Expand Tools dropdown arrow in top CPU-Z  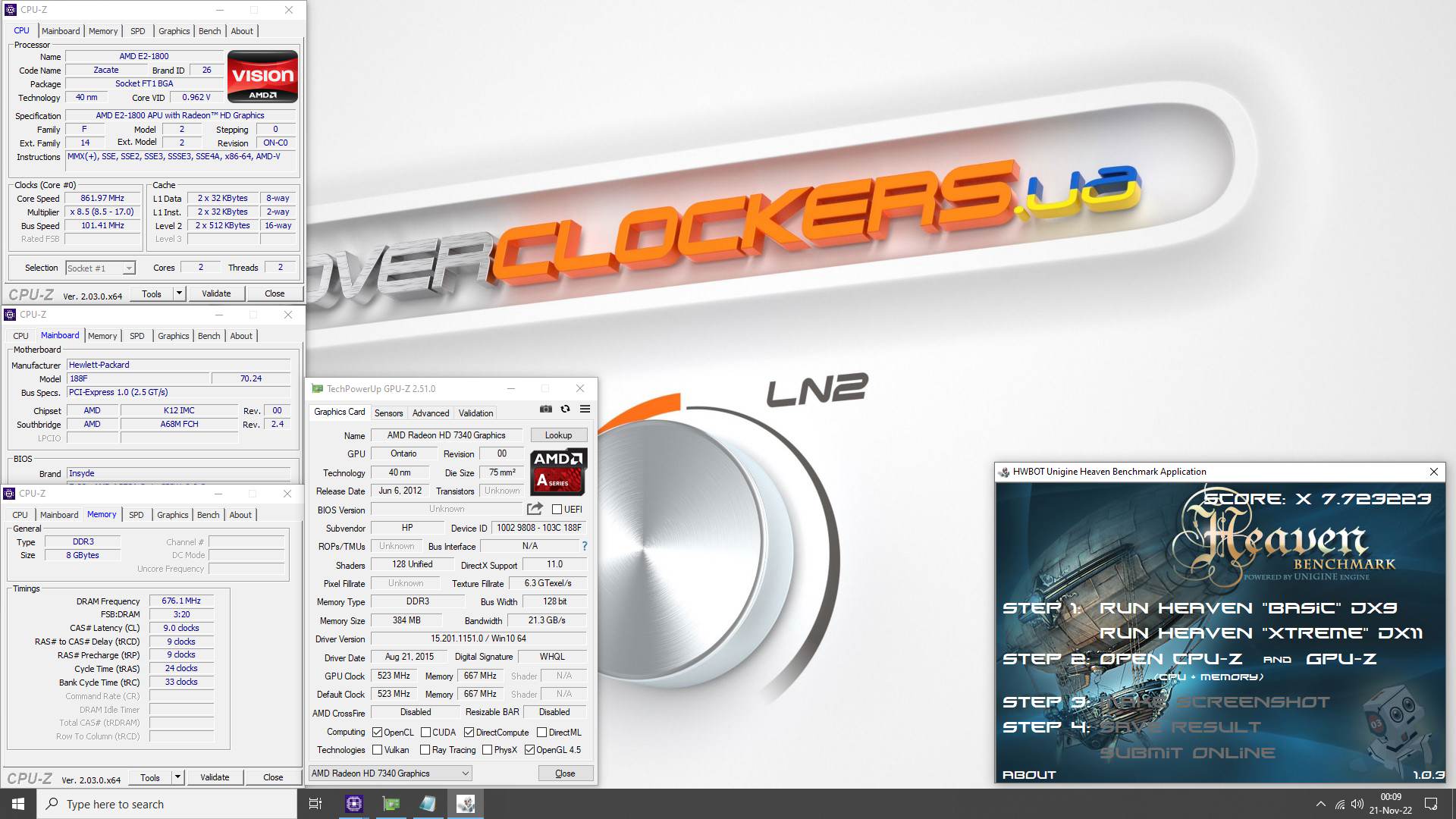(x=179, y=293)
